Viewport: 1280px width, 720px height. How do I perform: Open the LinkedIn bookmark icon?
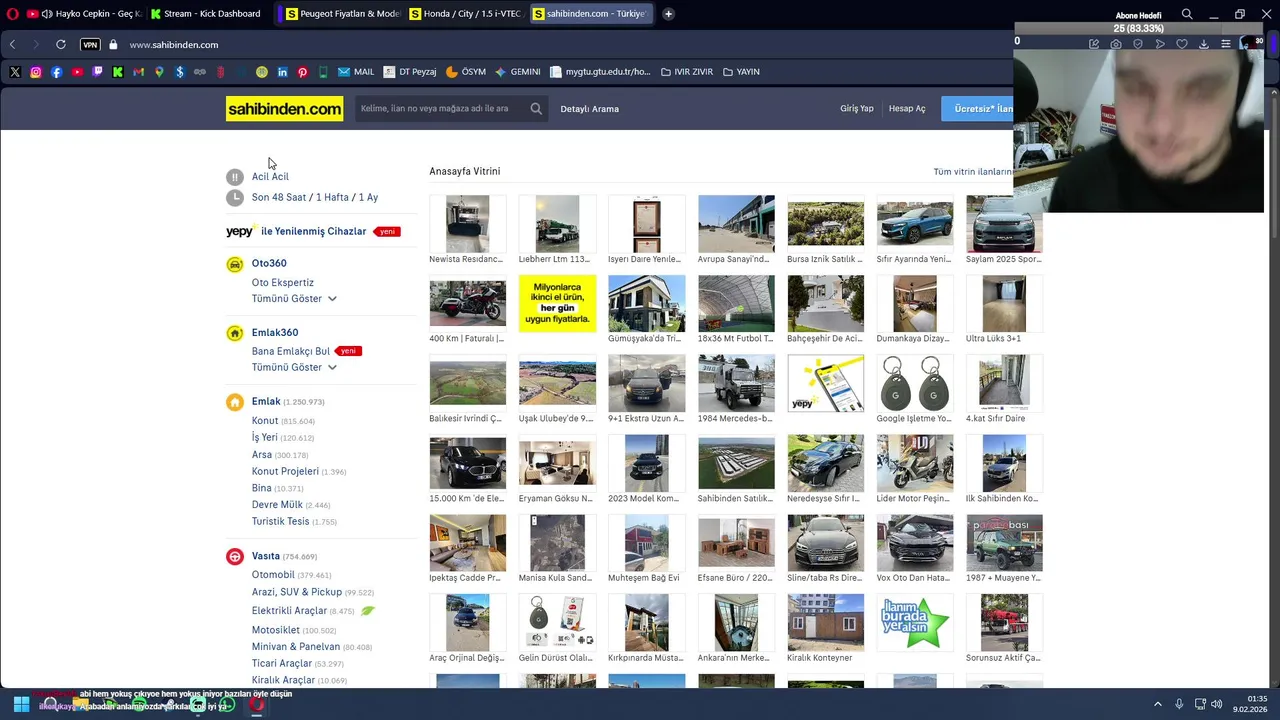(x=283, y=72)
